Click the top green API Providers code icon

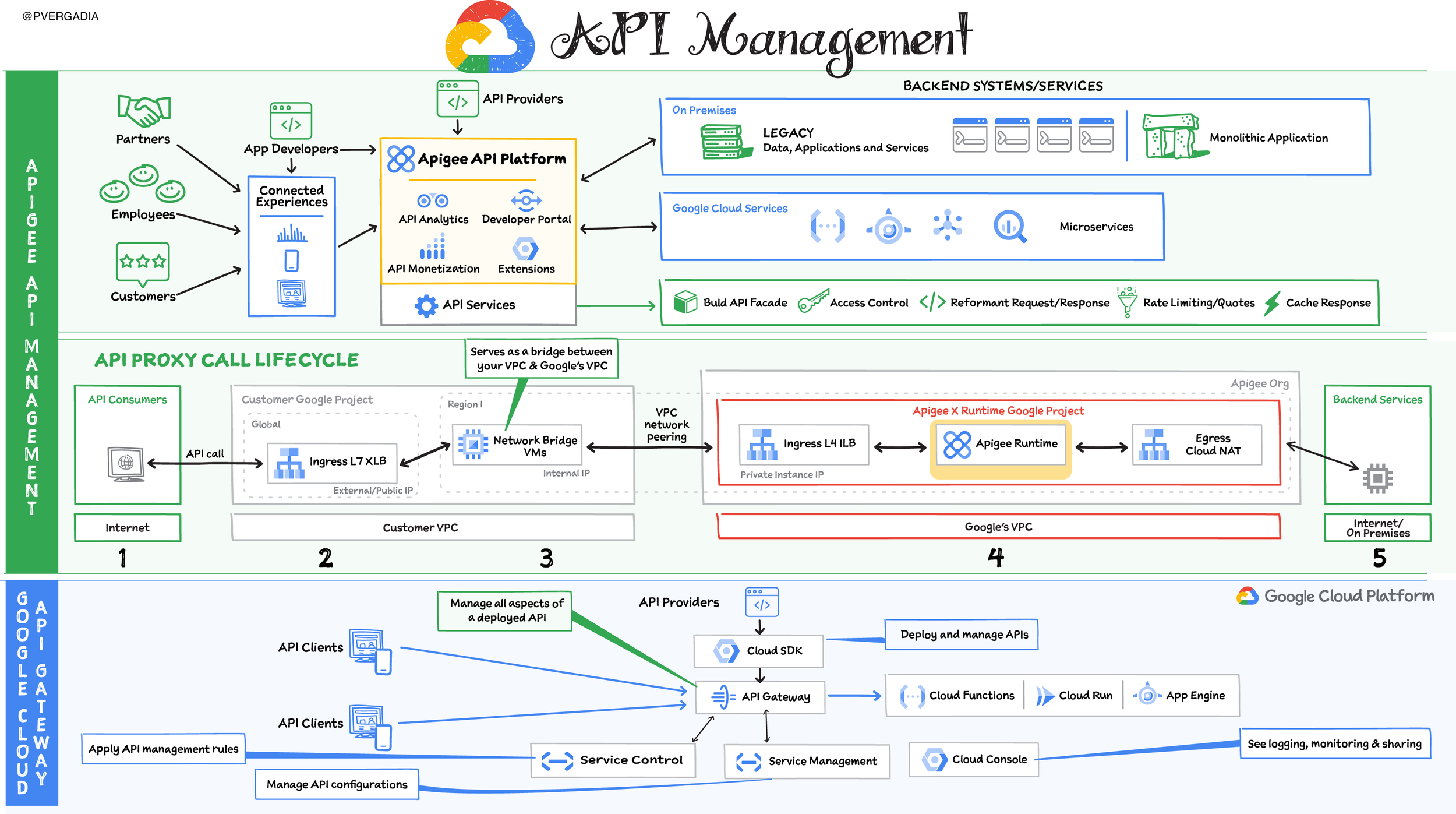click(x=457, y=99)
